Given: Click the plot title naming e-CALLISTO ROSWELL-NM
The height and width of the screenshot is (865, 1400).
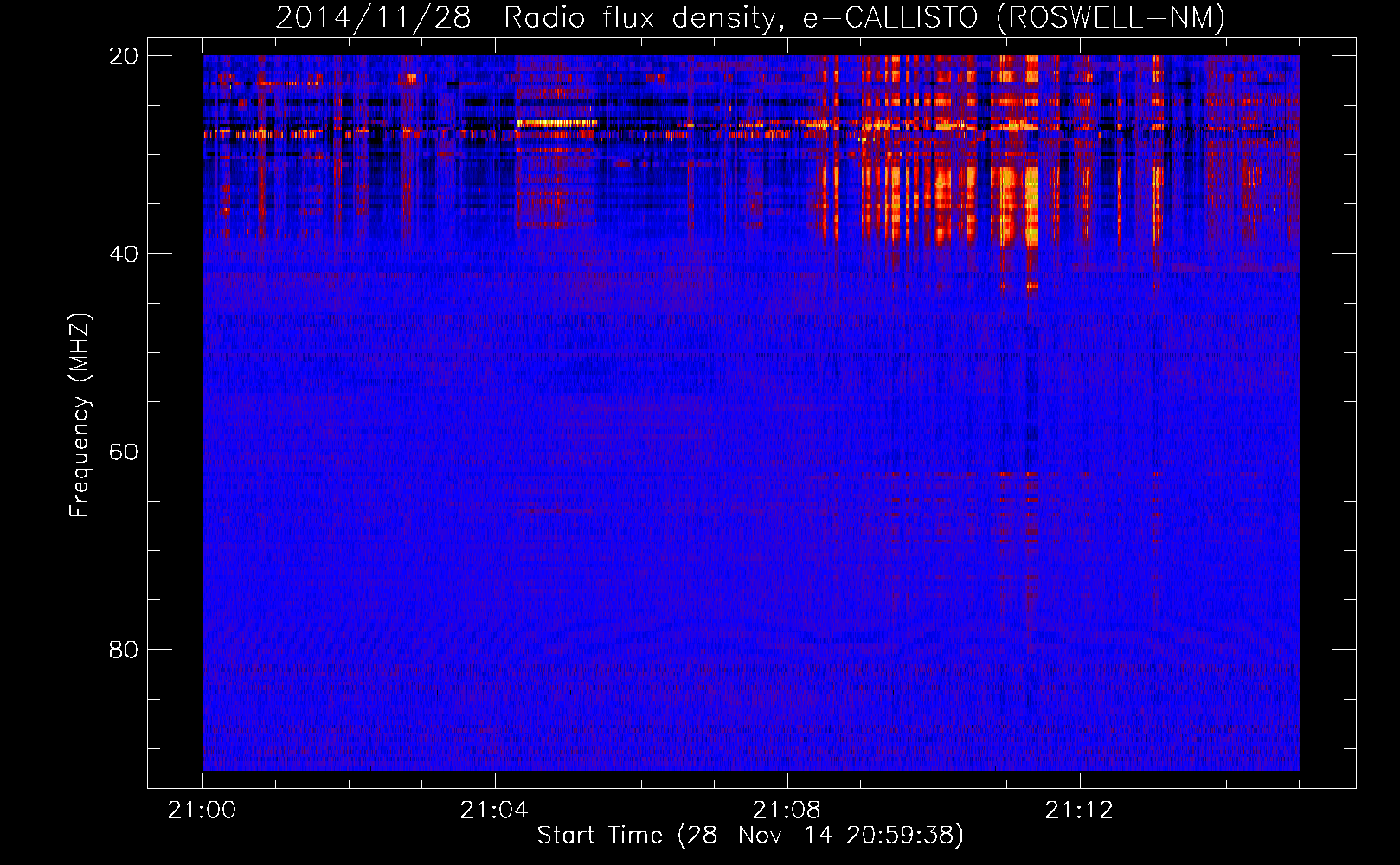Looking at the screenshot, I should coord(750,17).
